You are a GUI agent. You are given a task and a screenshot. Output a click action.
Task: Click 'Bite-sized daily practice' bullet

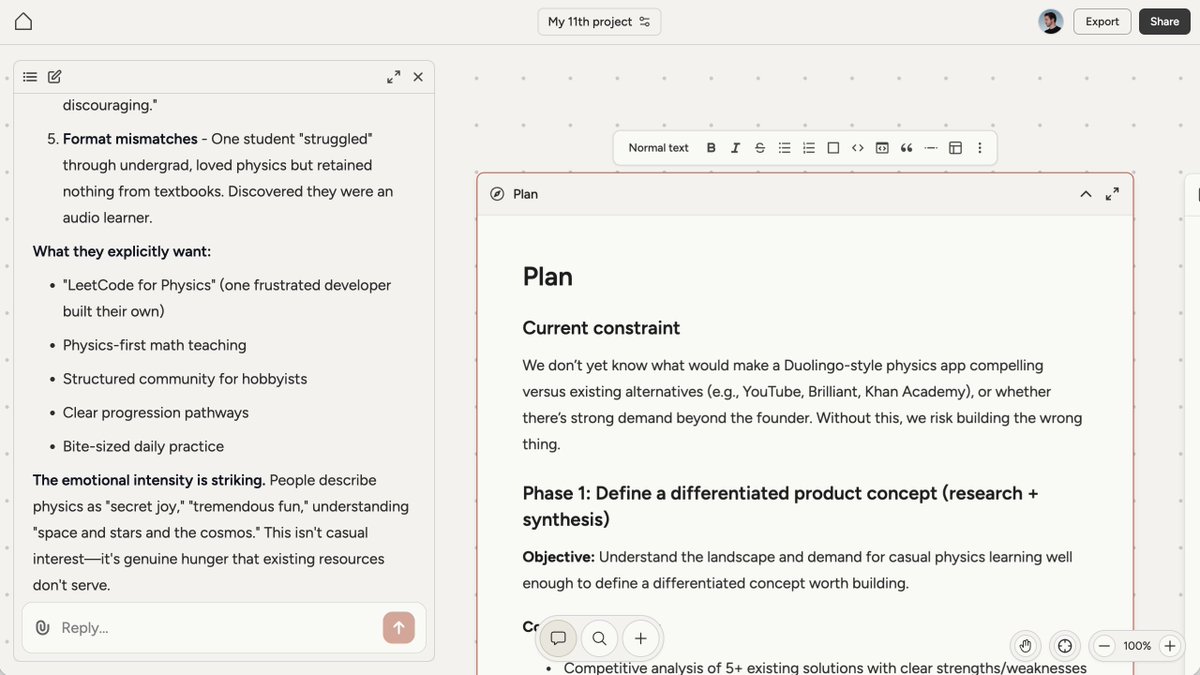click(143, 447)
